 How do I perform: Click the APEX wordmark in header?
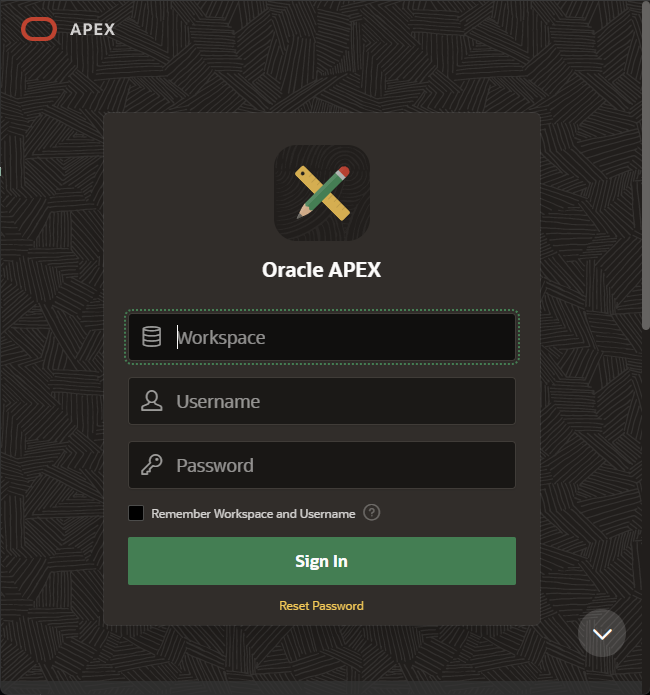[x=93, y=30]
